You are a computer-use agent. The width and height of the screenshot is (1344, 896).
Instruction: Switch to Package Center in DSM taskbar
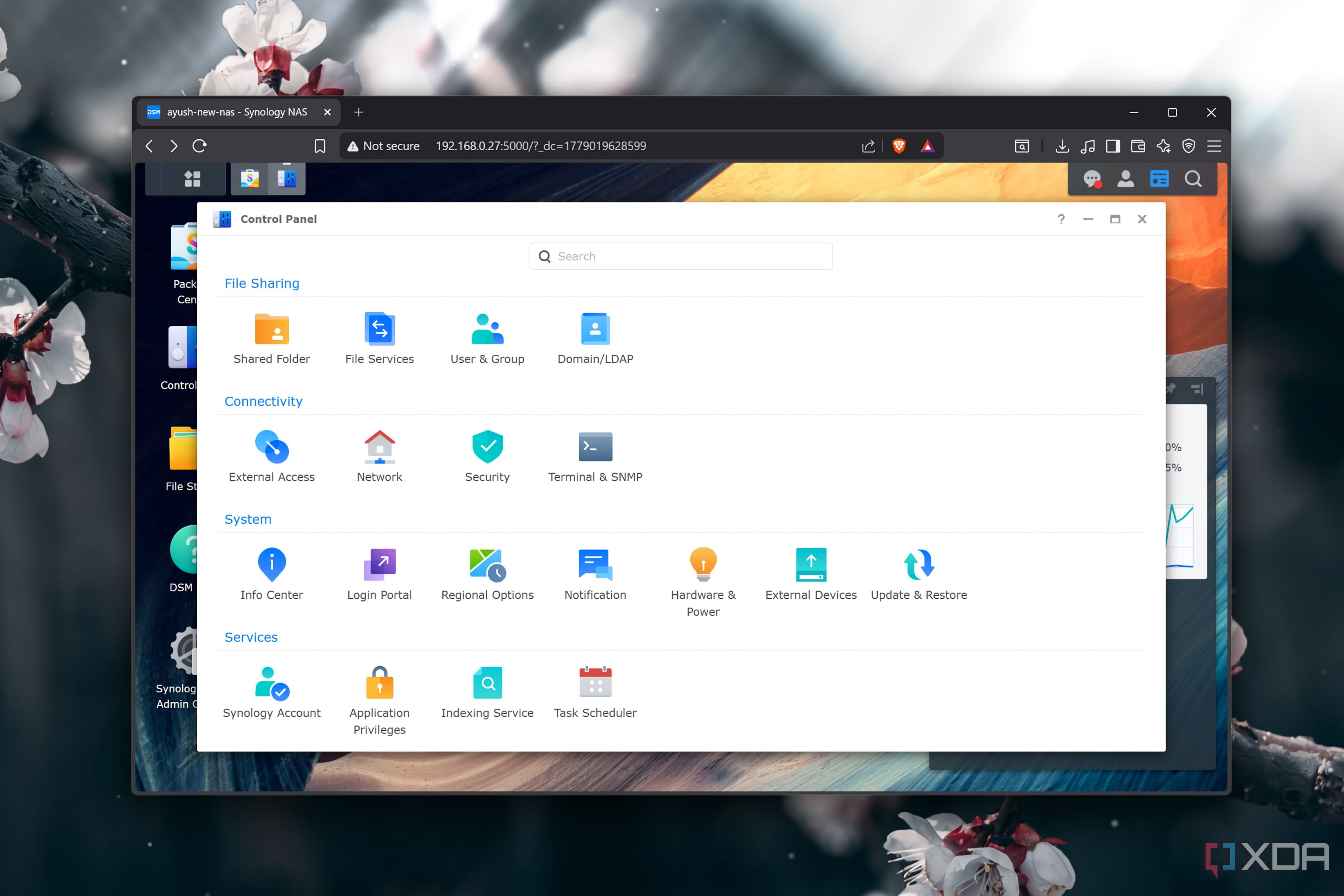250,179
